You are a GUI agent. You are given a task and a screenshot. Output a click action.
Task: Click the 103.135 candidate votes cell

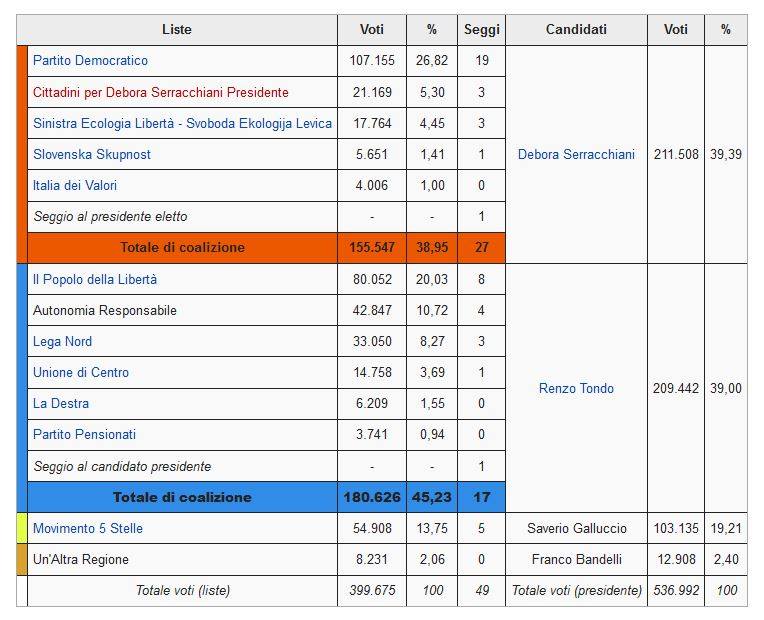(x=676, y=528)
